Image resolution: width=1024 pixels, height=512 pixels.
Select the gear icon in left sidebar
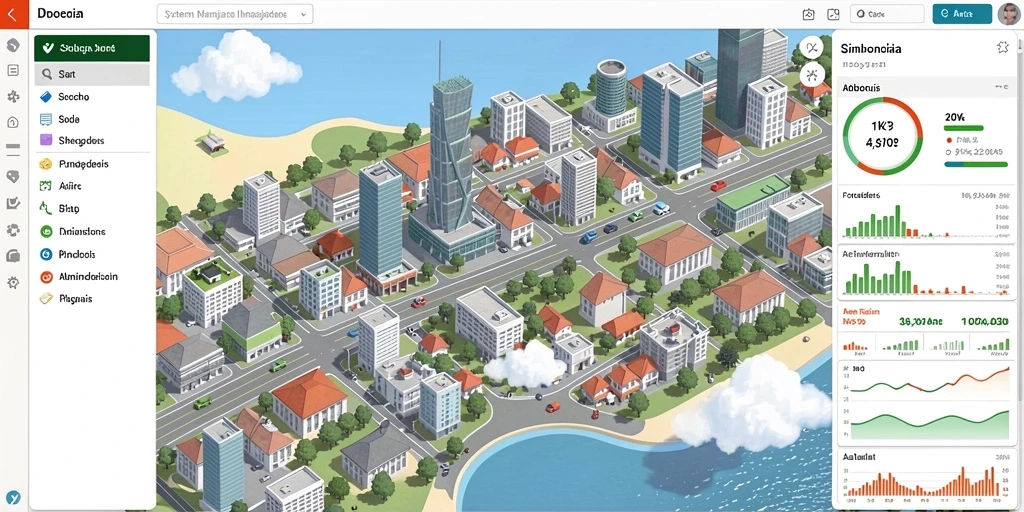pos(13,283)
